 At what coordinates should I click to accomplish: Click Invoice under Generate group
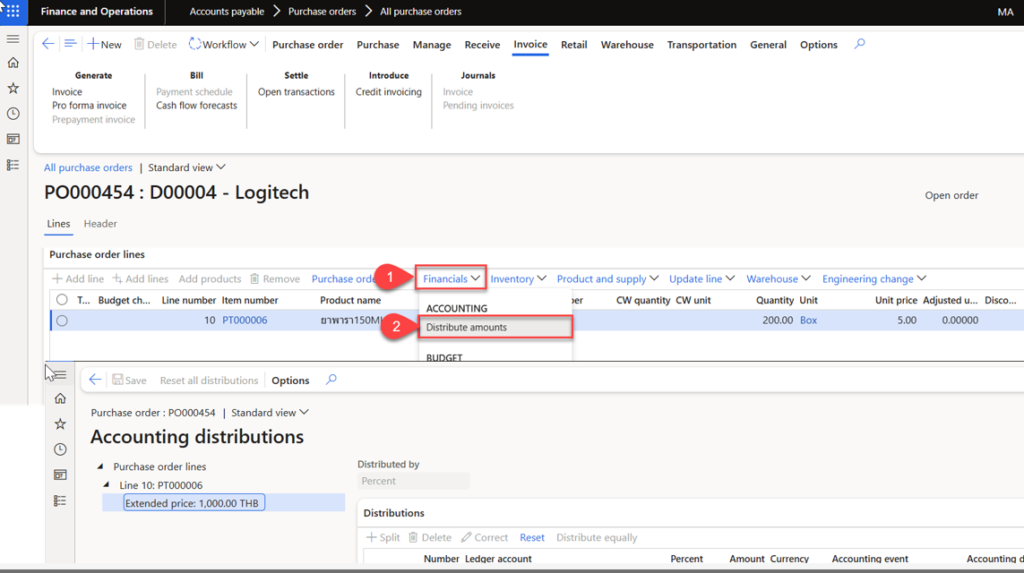(x=67, y=92)
